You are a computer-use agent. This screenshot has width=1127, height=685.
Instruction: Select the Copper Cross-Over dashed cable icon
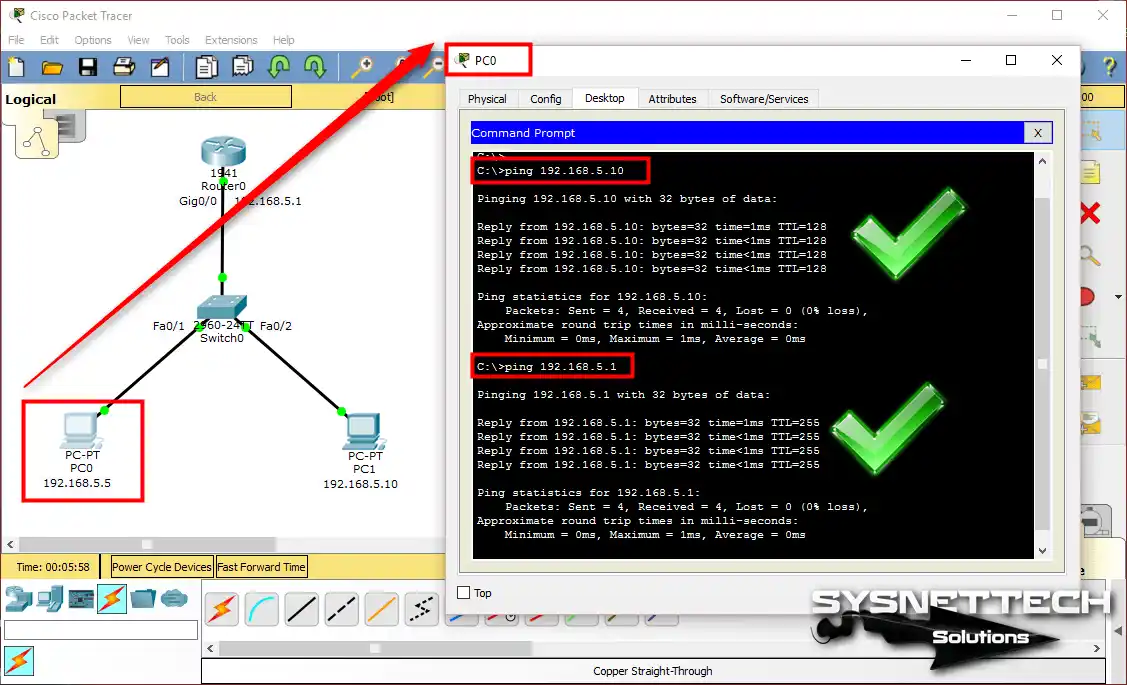(x=342, y=609)
